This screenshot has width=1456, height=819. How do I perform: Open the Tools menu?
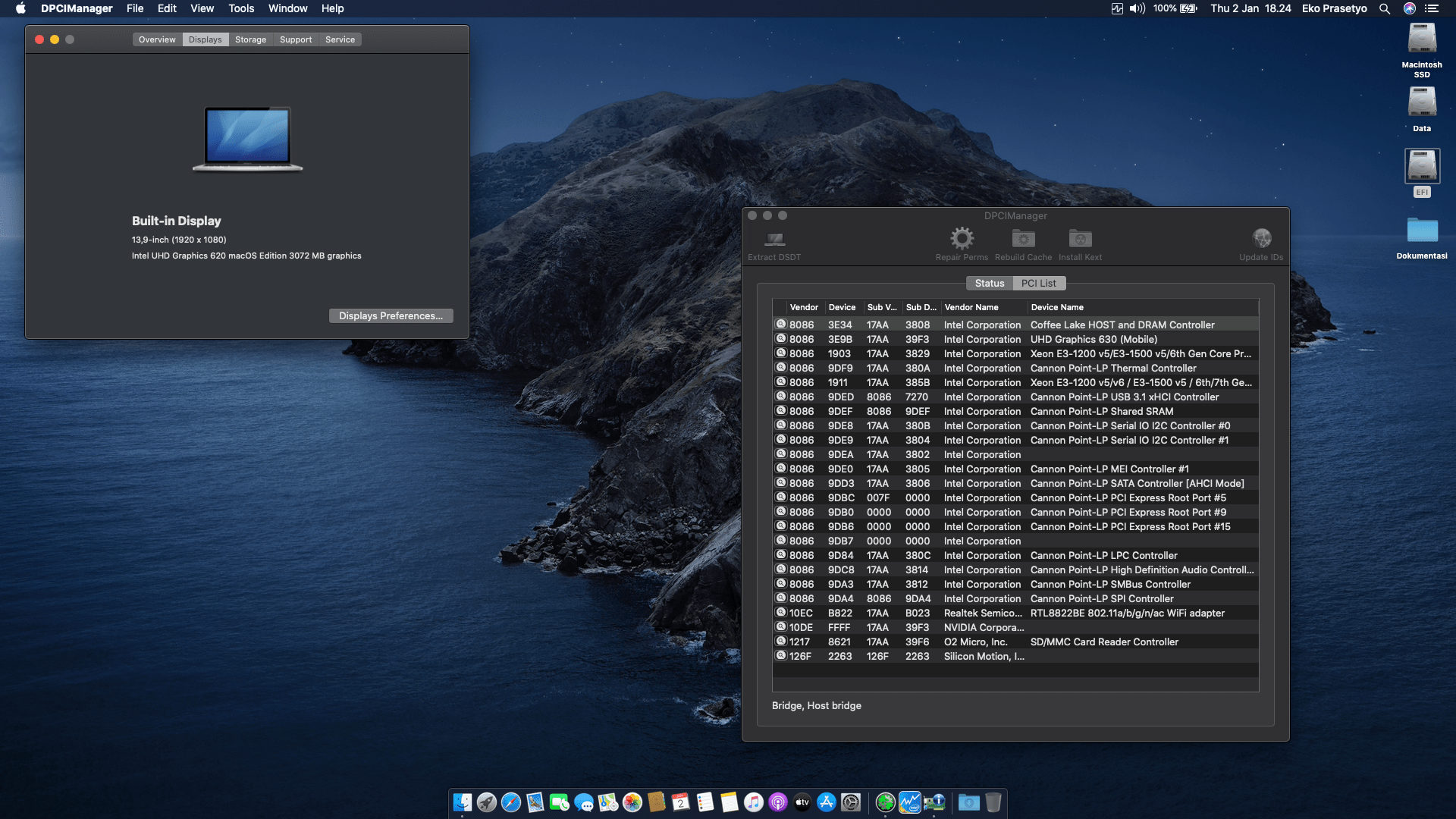(x=241, y=8)
